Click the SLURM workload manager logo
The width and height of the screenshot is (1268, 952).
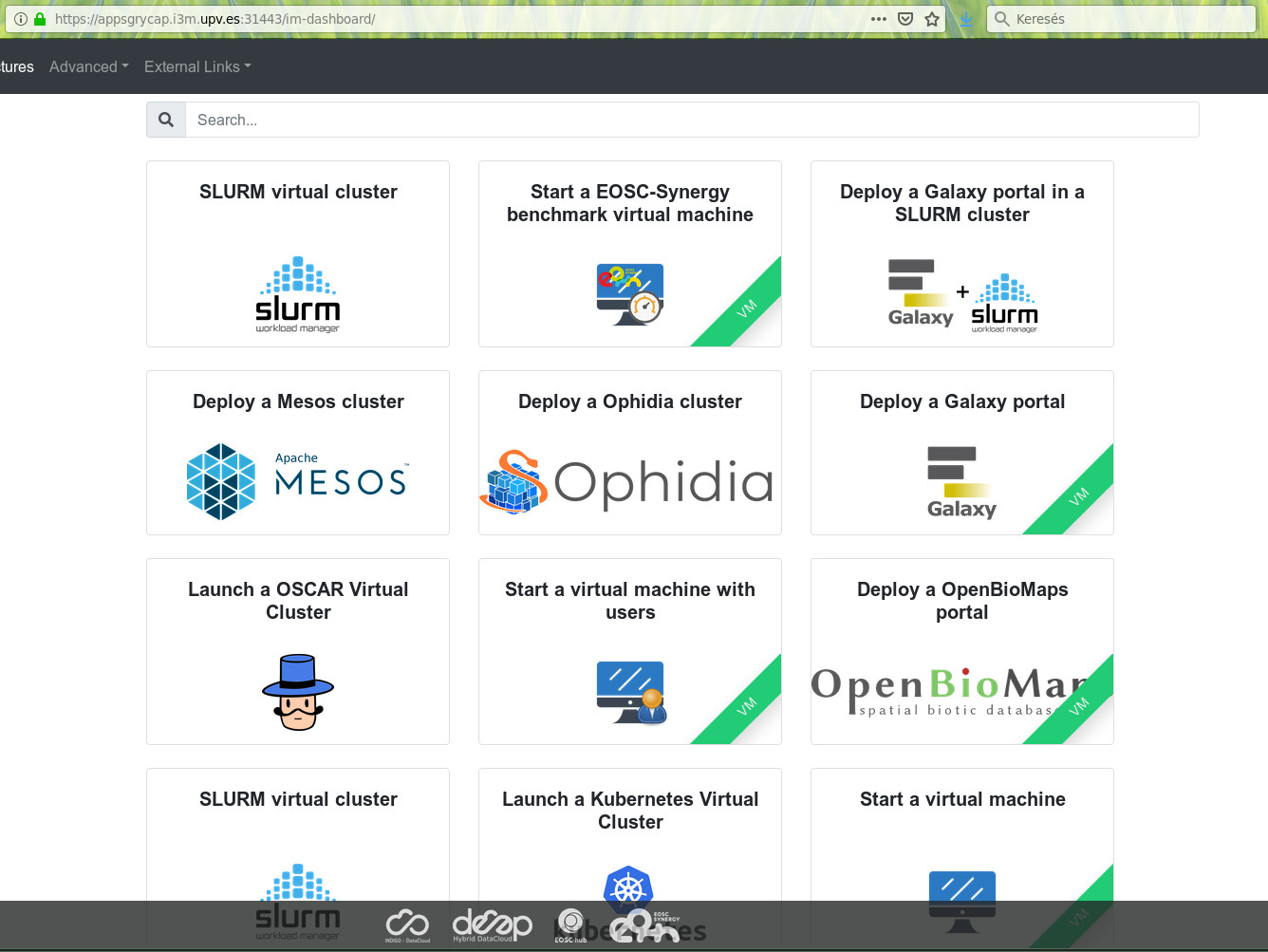pyautogui.click(x=297, y=293)
